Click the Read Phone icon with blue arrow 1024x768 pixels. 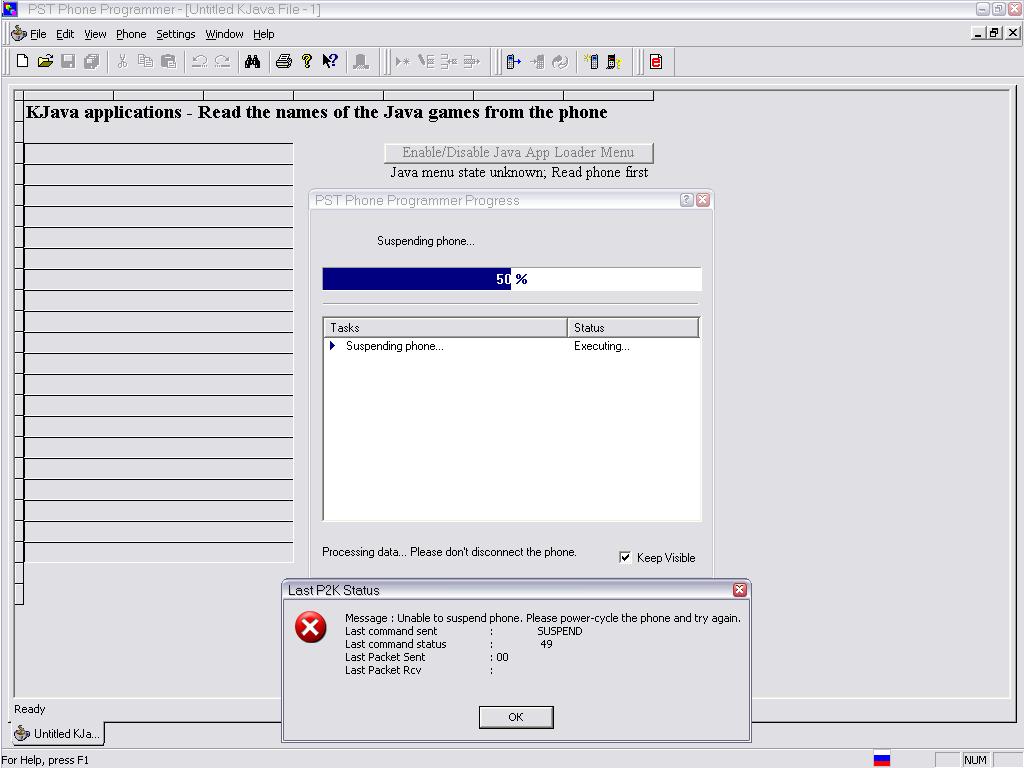[514, 61]
